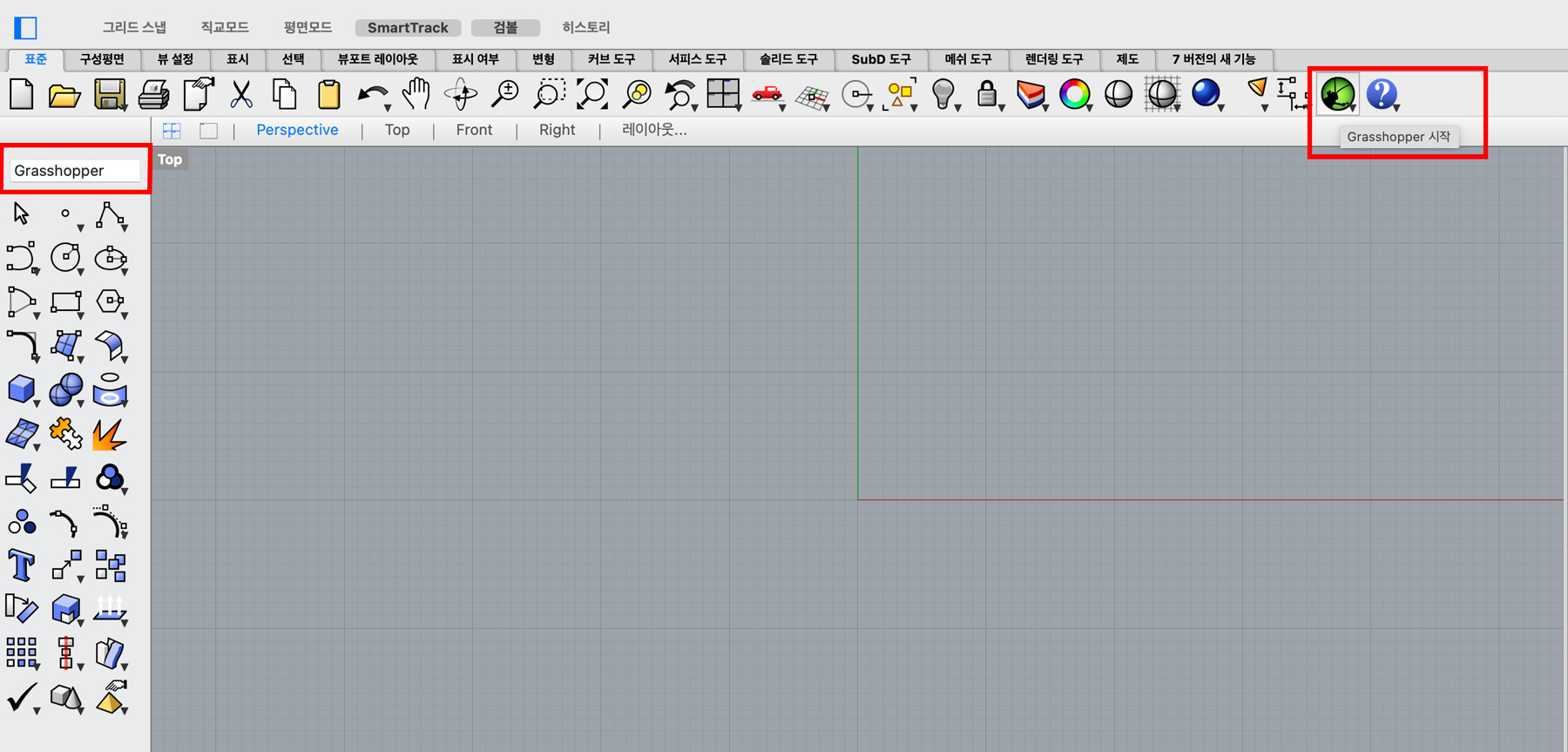Expand the Circle tool flyout arrow

click(x=80, y=271)
